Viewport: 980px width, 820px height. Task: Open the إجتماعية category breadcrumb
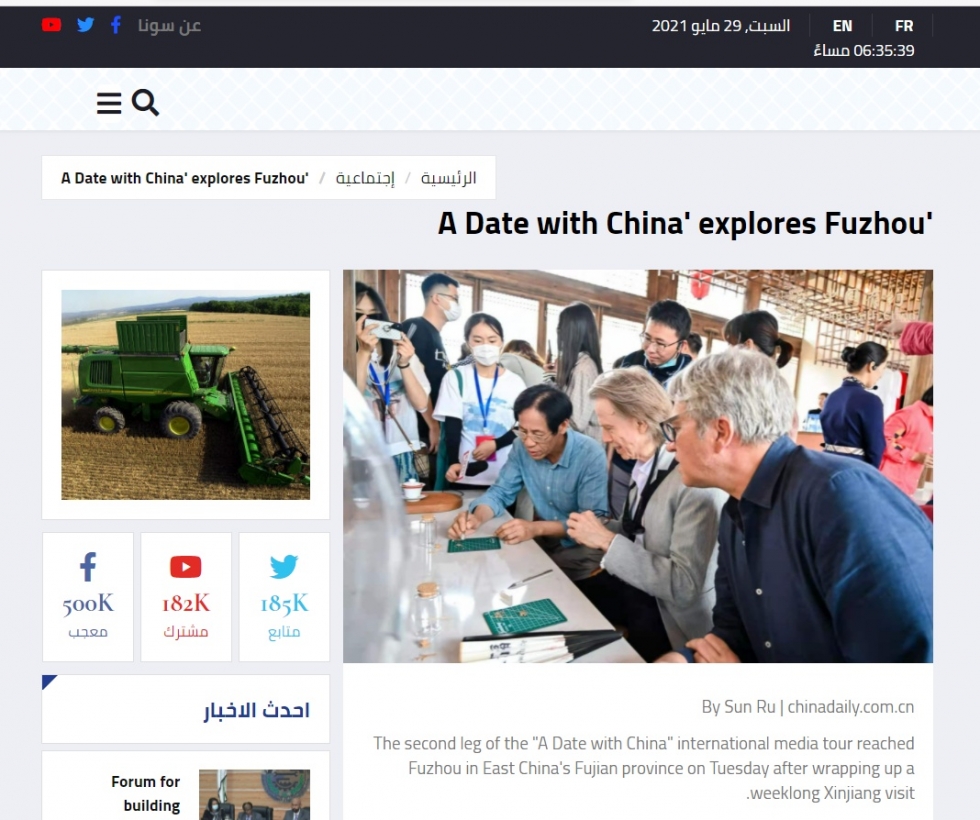[365, 178]
